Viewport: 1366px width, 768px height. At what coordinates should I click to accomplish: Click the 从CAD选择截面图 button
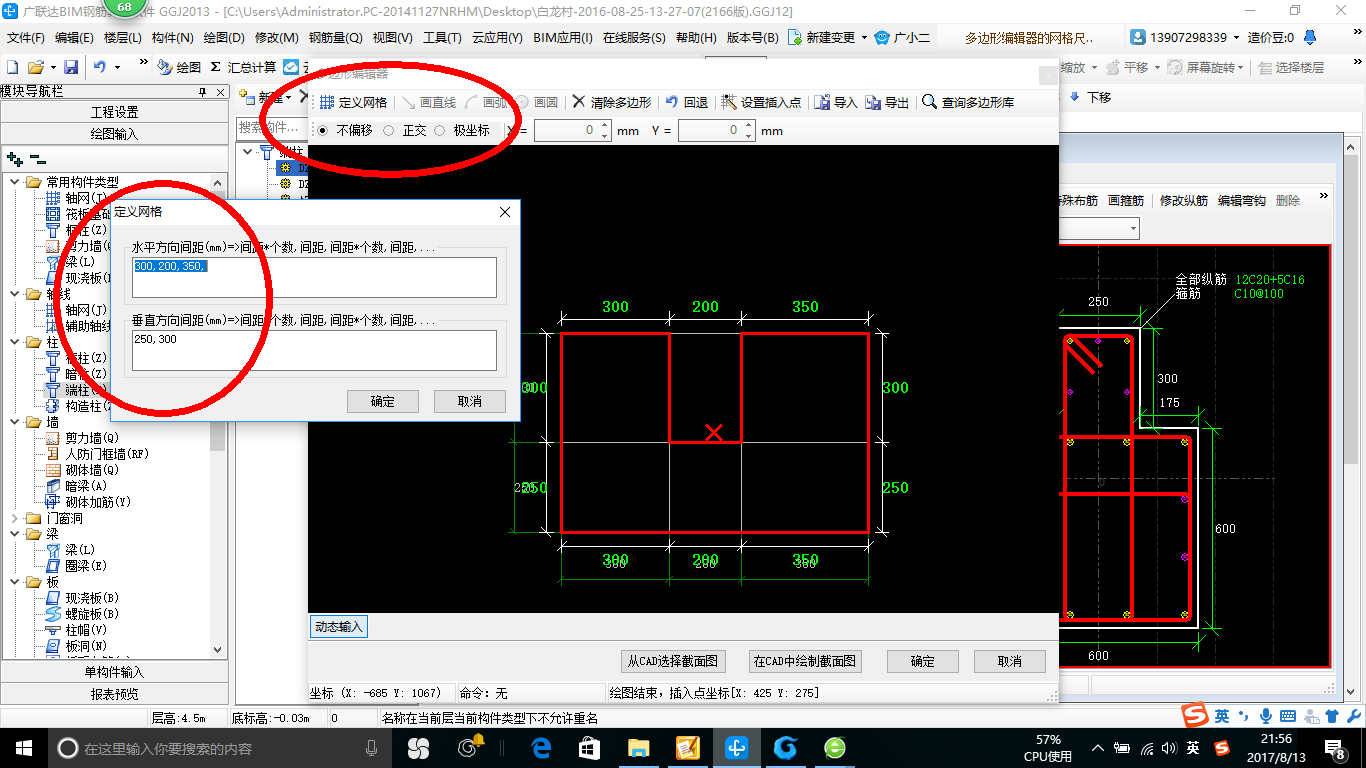[673, 661]
